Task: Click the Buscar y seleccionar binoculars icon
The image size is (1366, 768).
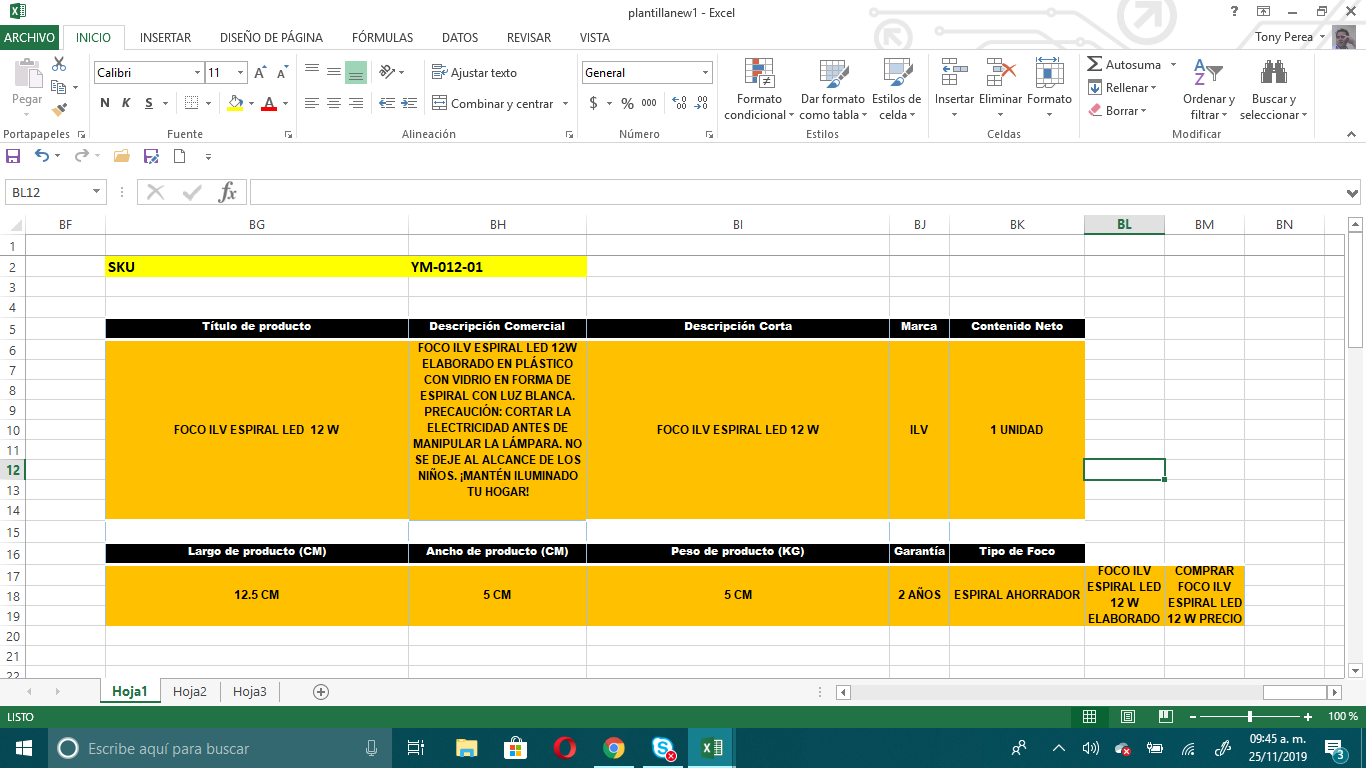Action: point(1273,74)
